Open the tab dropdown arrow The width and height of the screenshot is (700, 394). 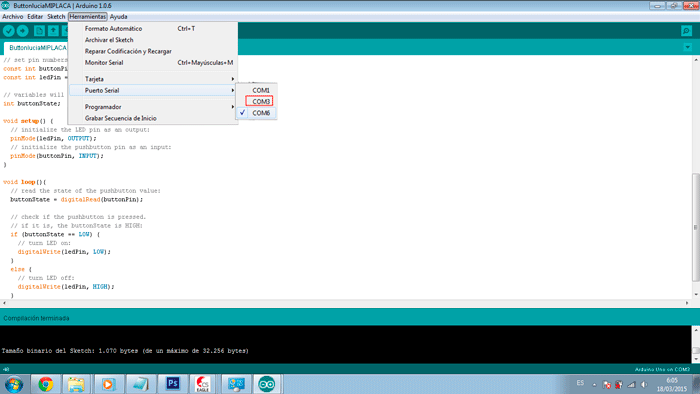[x=688, y=47]
